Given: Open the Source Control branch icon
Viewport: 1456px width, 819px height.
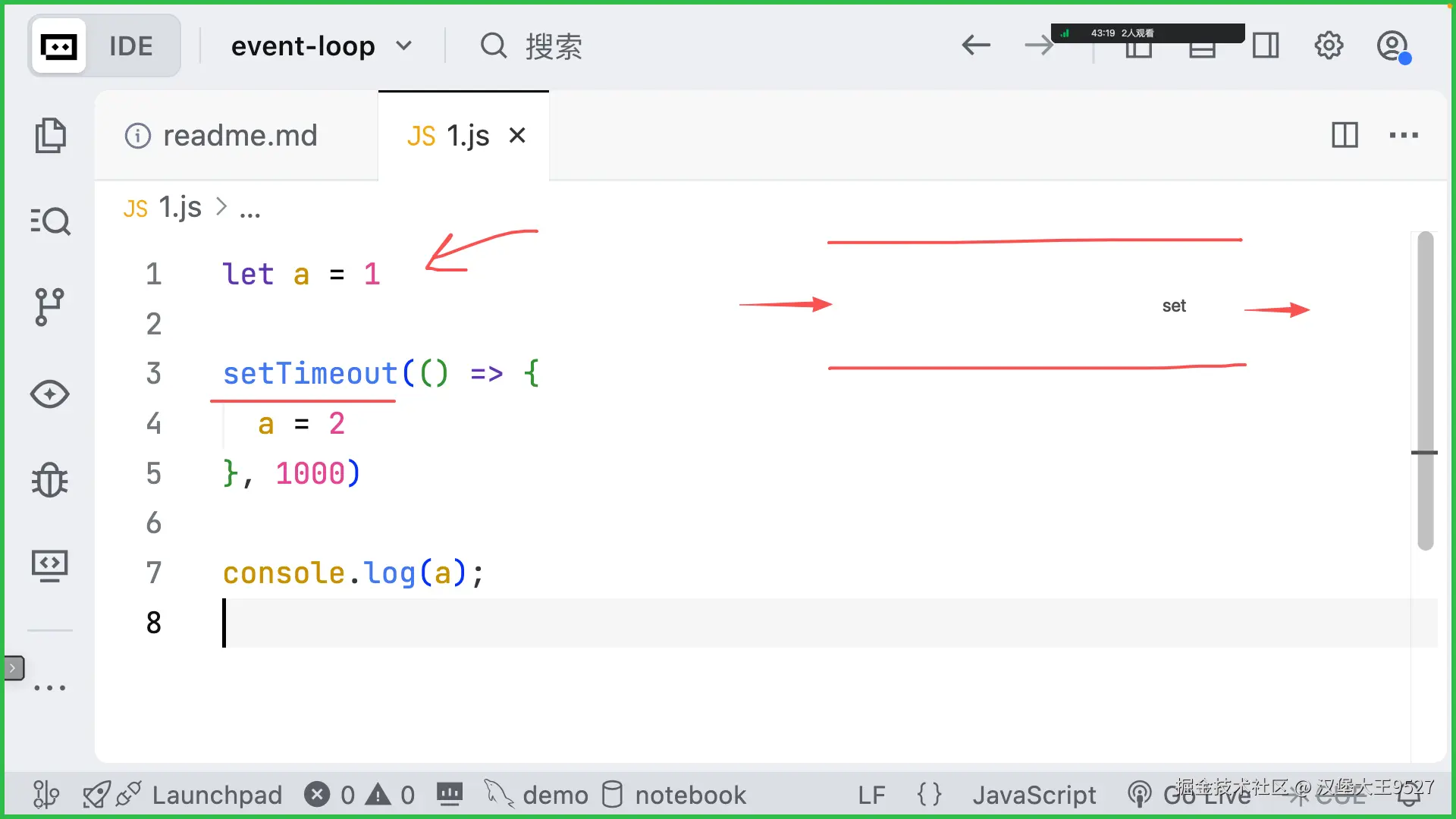Looking at the screenshot, I should click(x=50, y=307).
